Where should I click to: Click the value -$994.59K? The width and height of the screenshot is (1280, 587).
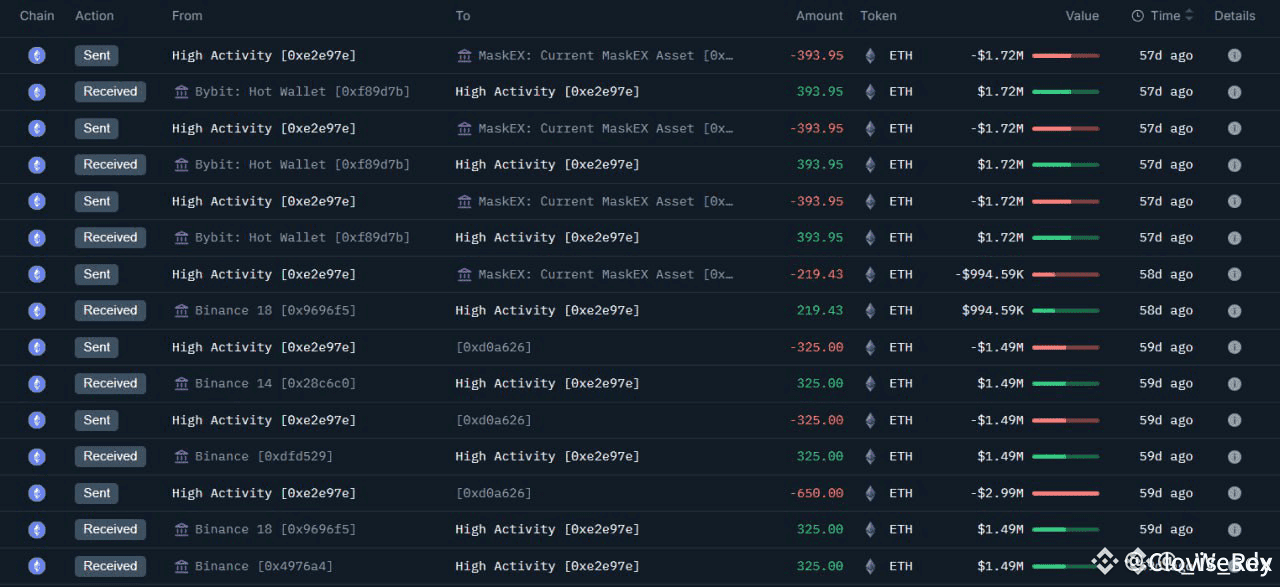click(989, 274)
